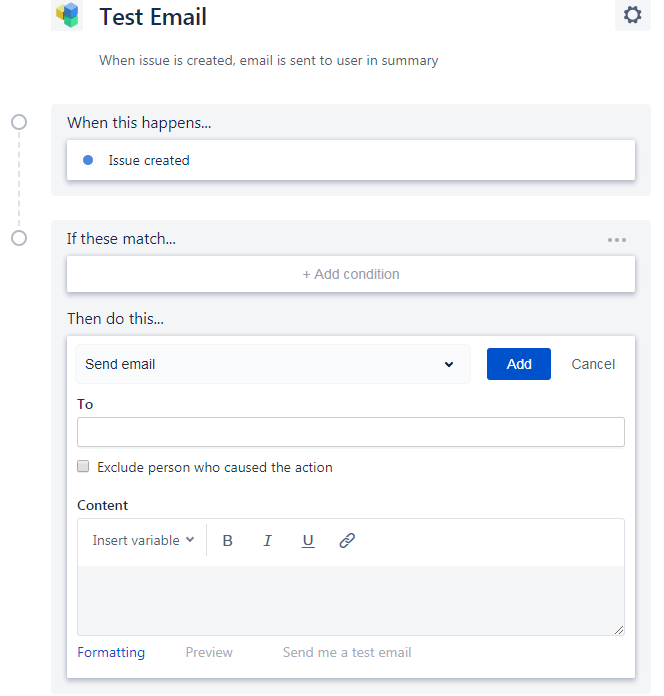Open the rule settings gear icon
664x696 pixels.
pos(632,15)
